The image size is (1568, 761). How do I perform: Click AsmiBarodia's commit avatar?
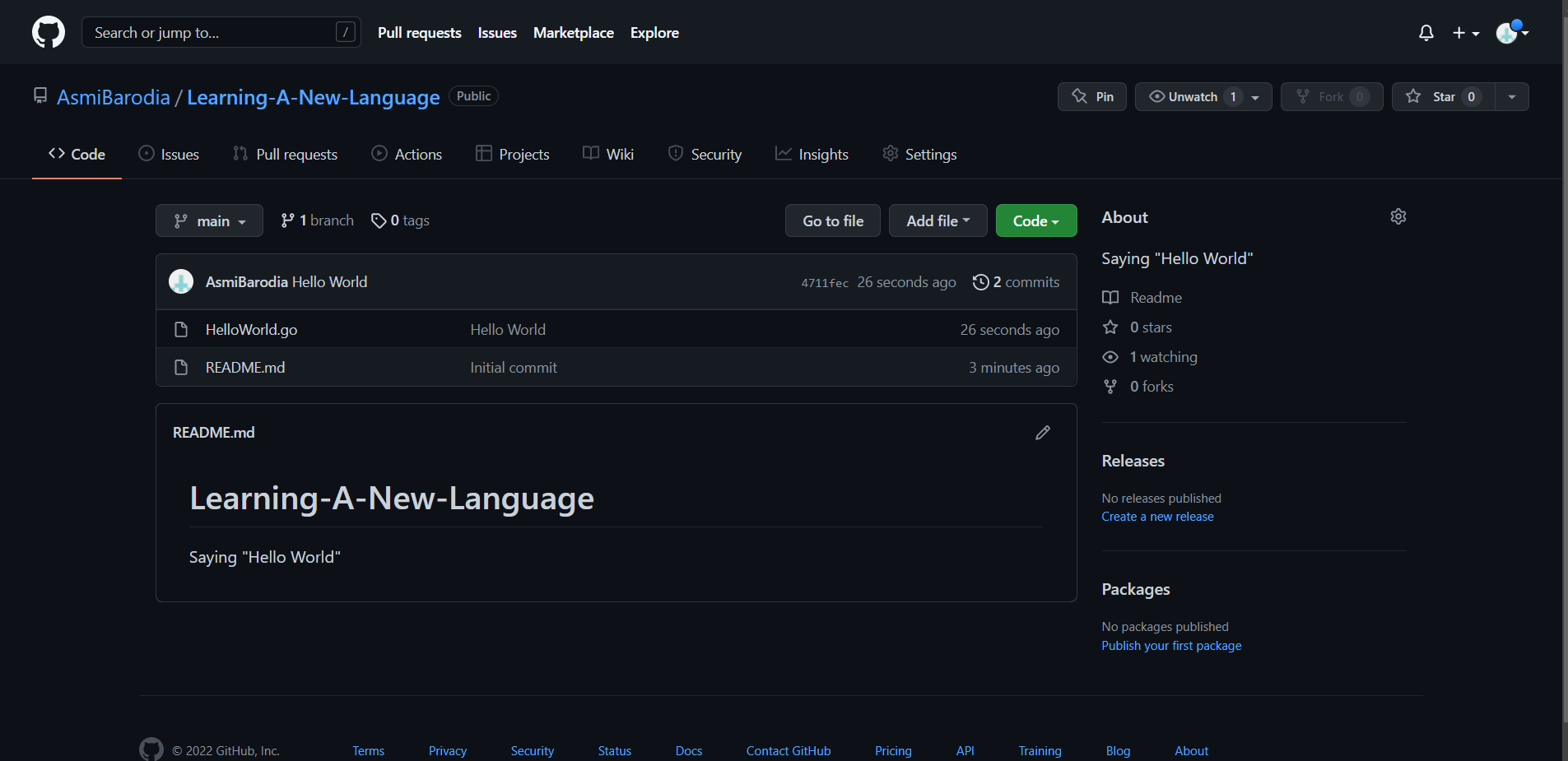(181, 281)
